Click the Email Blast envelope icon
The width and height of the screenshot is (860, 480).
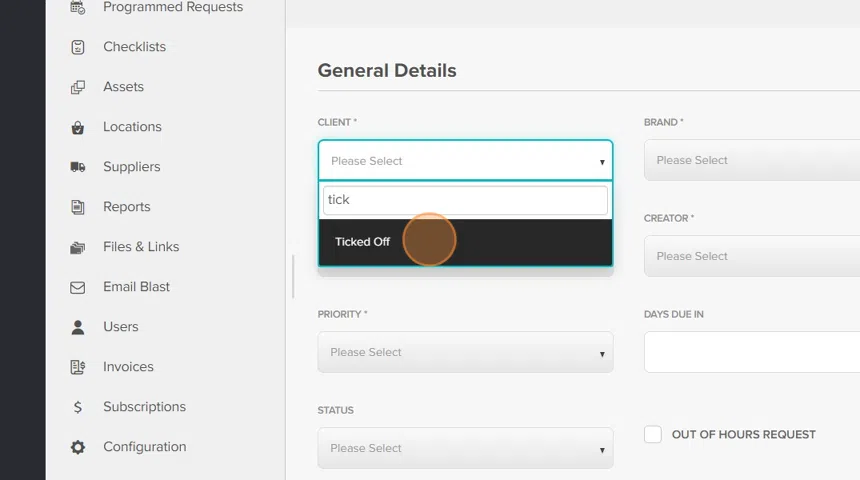(x=78, y=287)
